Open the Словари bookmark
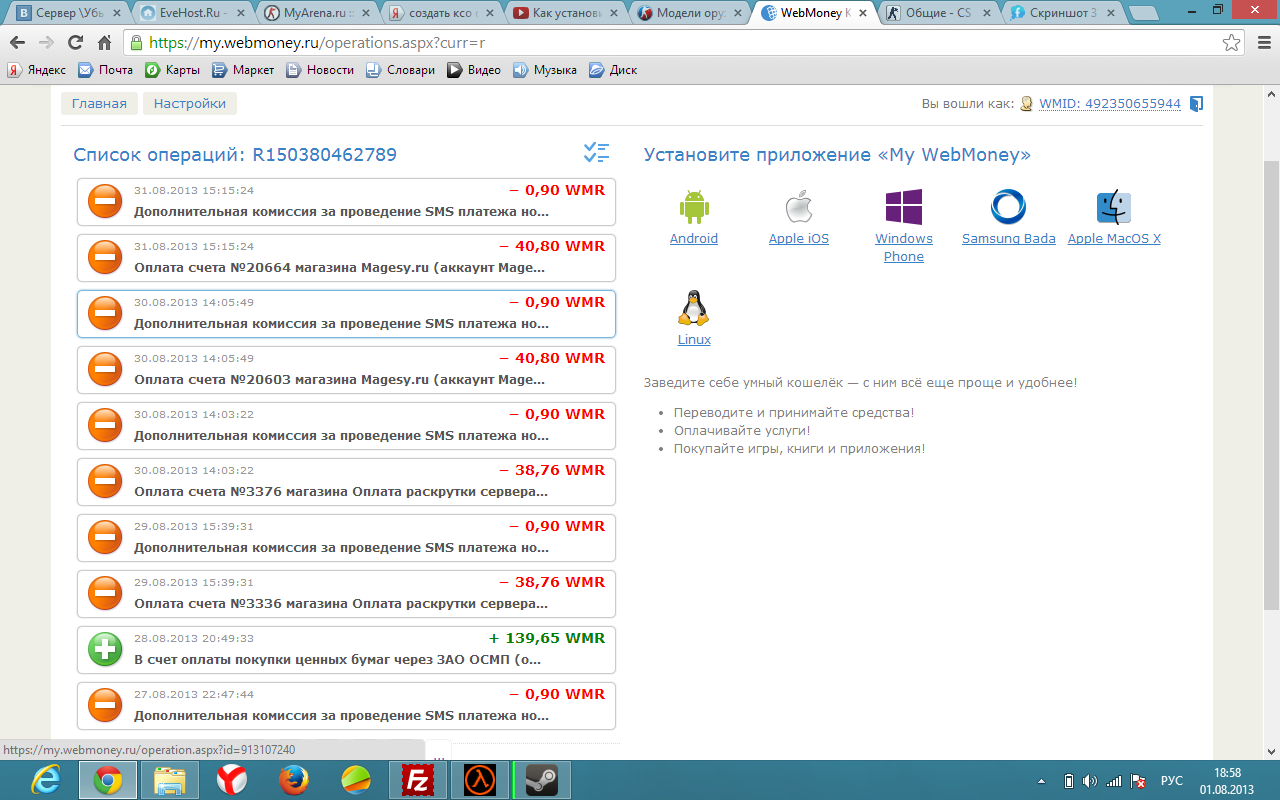The height and width of the screenshot is (800, 1280). 400,70
